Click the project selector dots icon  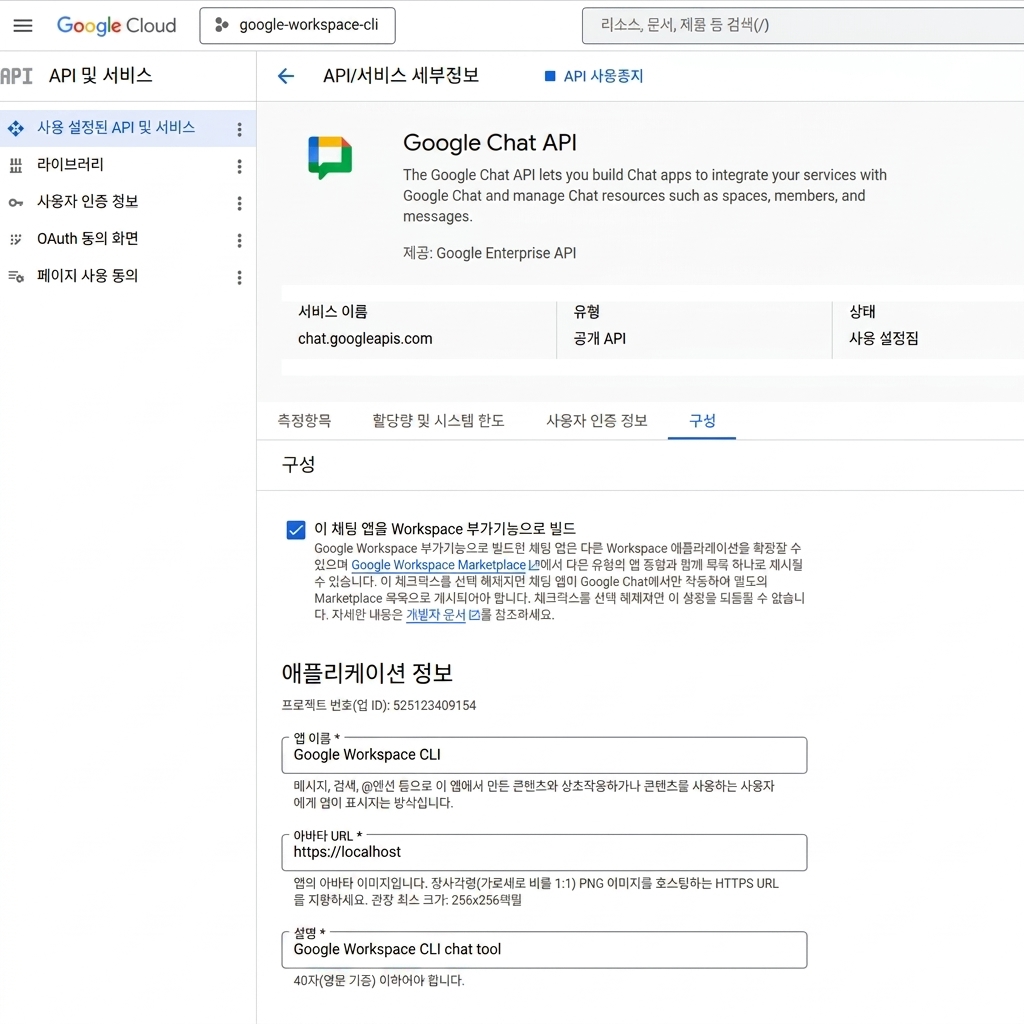(222, 25)
